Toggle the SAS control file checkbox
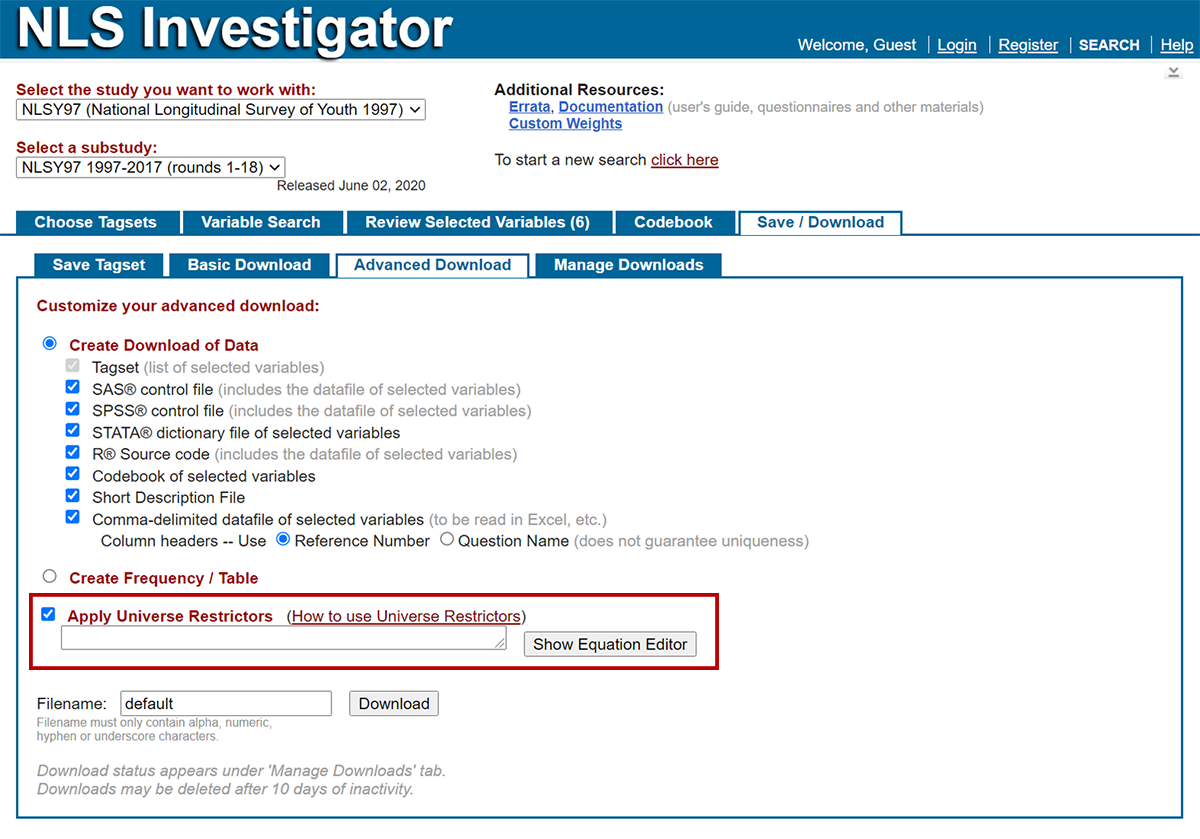The width and height of the screenshot is (1200, 839). click(x=72, y=388)
